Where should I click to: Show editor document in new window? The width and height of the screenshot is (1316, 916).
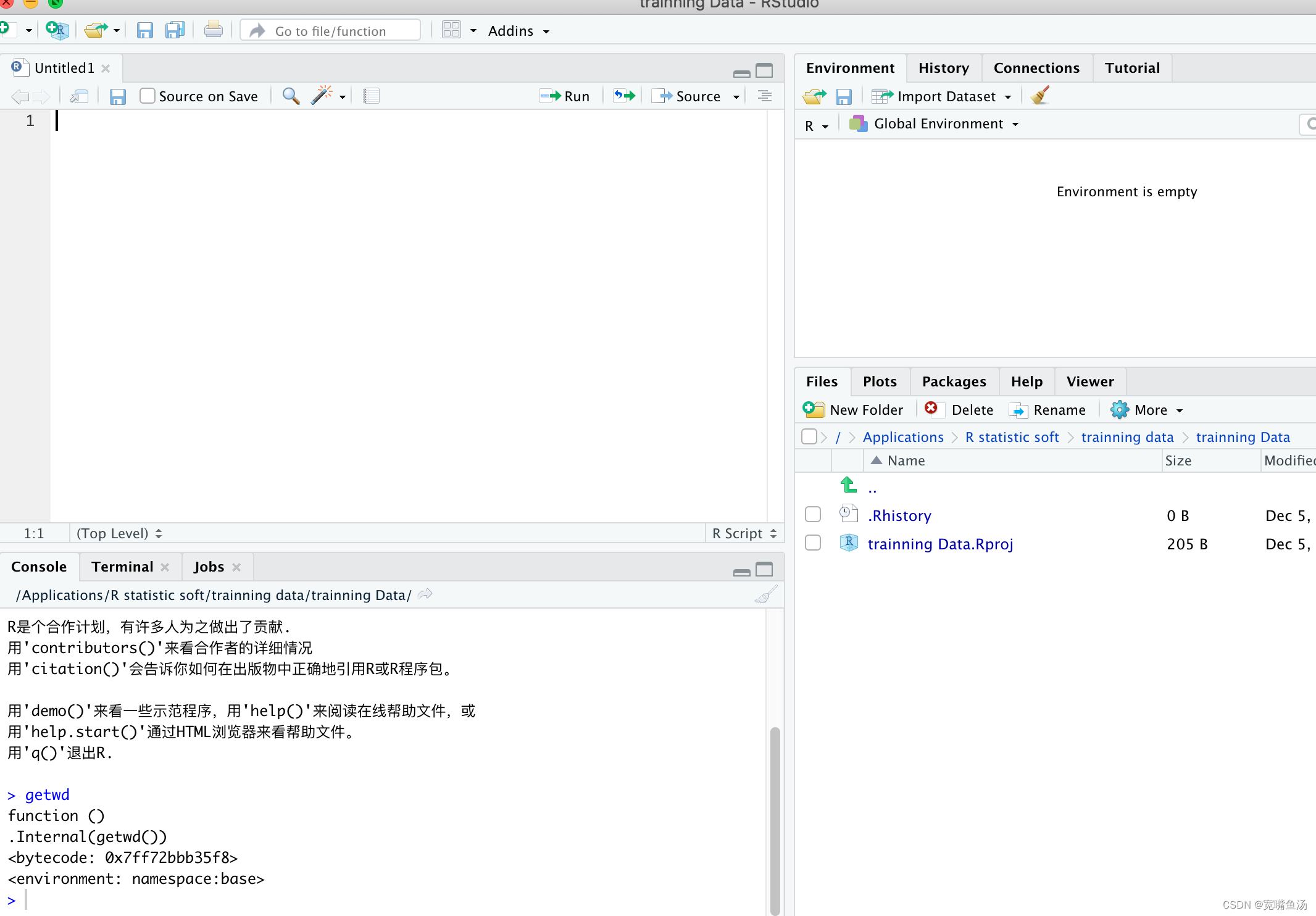tap(79, 96)
